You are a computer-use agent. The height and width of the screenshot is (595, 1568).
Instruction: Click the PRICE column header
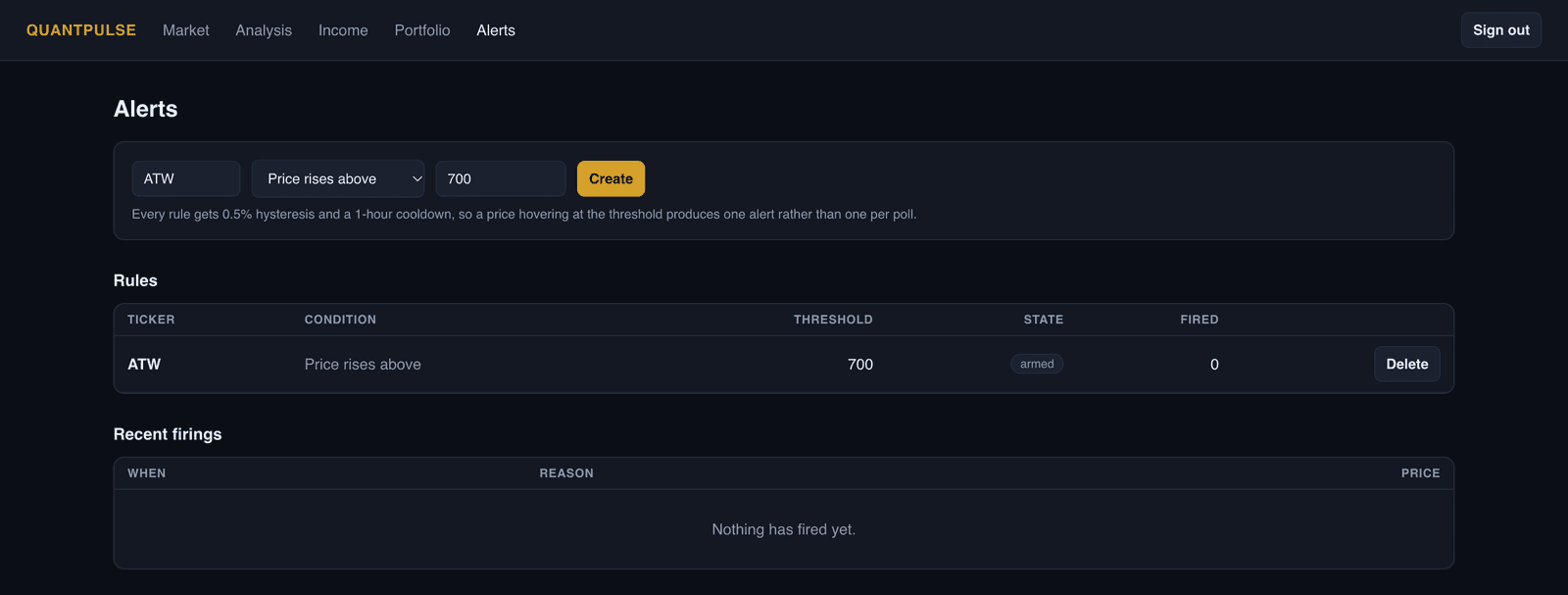click(1421, 473)
